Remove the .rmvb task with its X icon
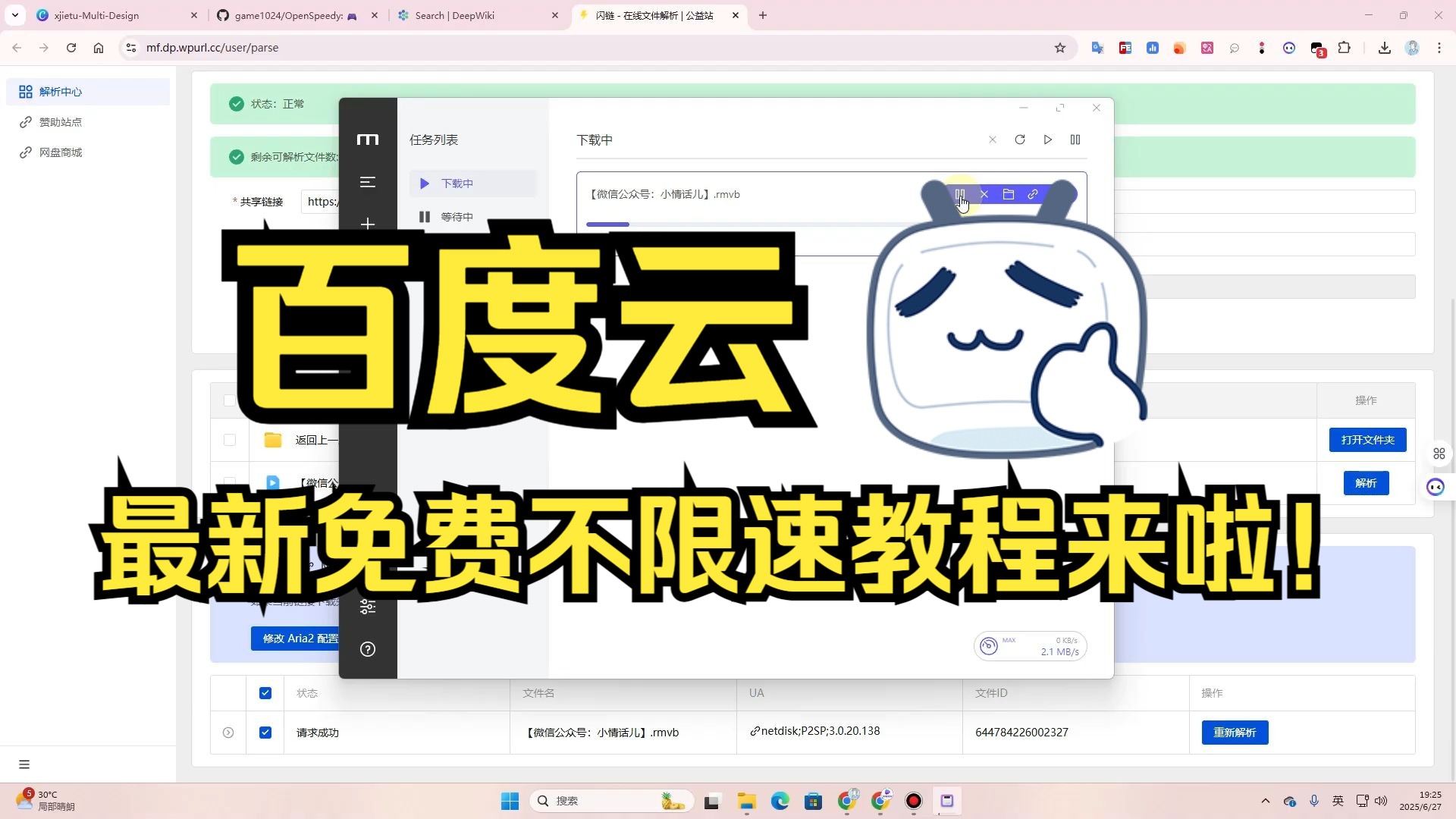Image resolution: width=1456 pixels, height=819 pixels. pyautogui.click(x=984, y=194)
